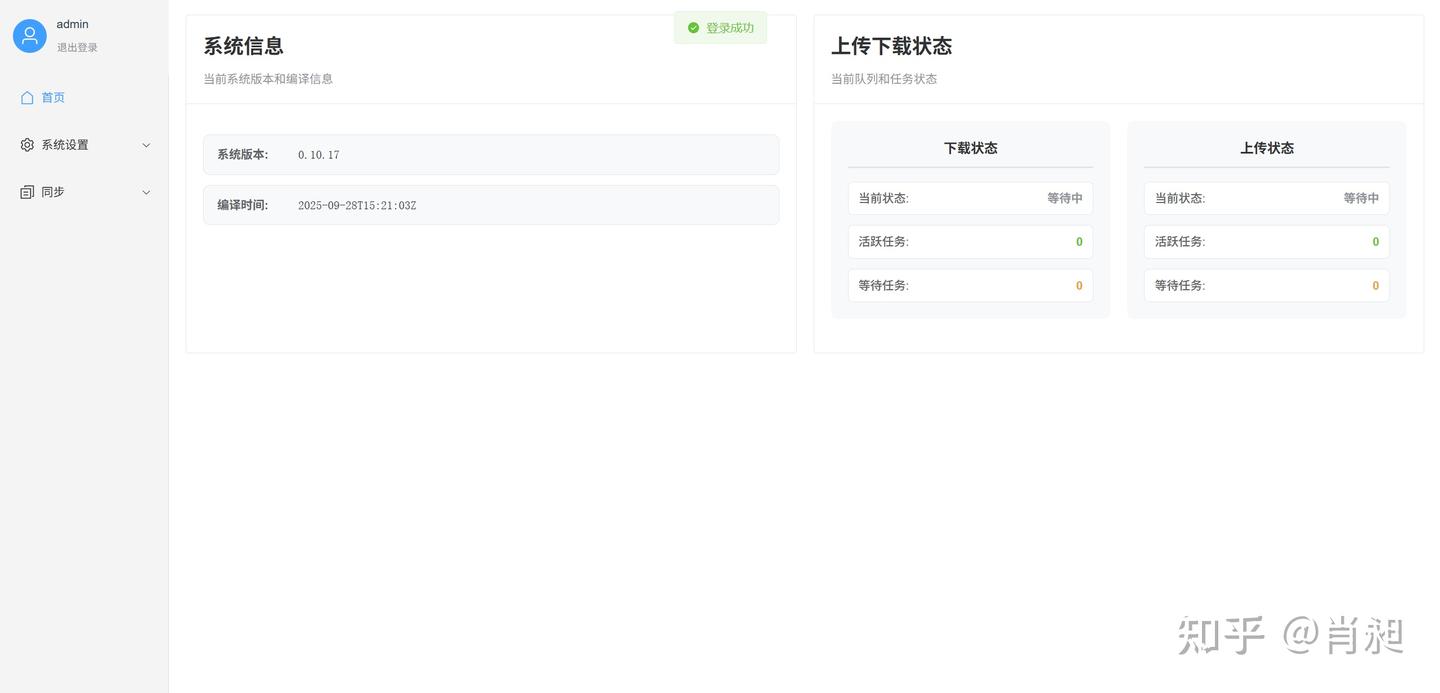Viewport: 1440px width, 693px height.
Task: Click the version value 0.10.17
Action: click(x=319, y=155)
